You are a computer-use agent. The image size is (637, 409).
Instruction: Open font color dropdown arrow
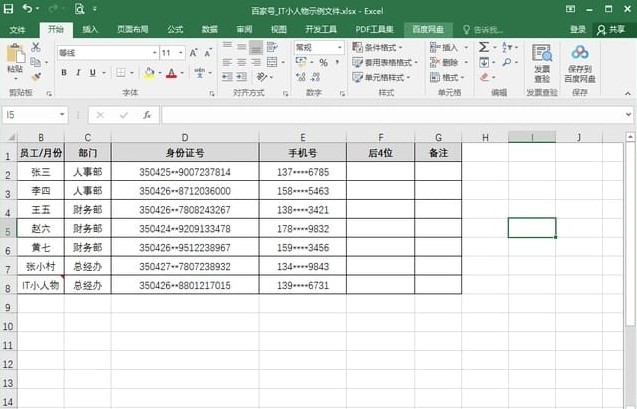(182, 73)
